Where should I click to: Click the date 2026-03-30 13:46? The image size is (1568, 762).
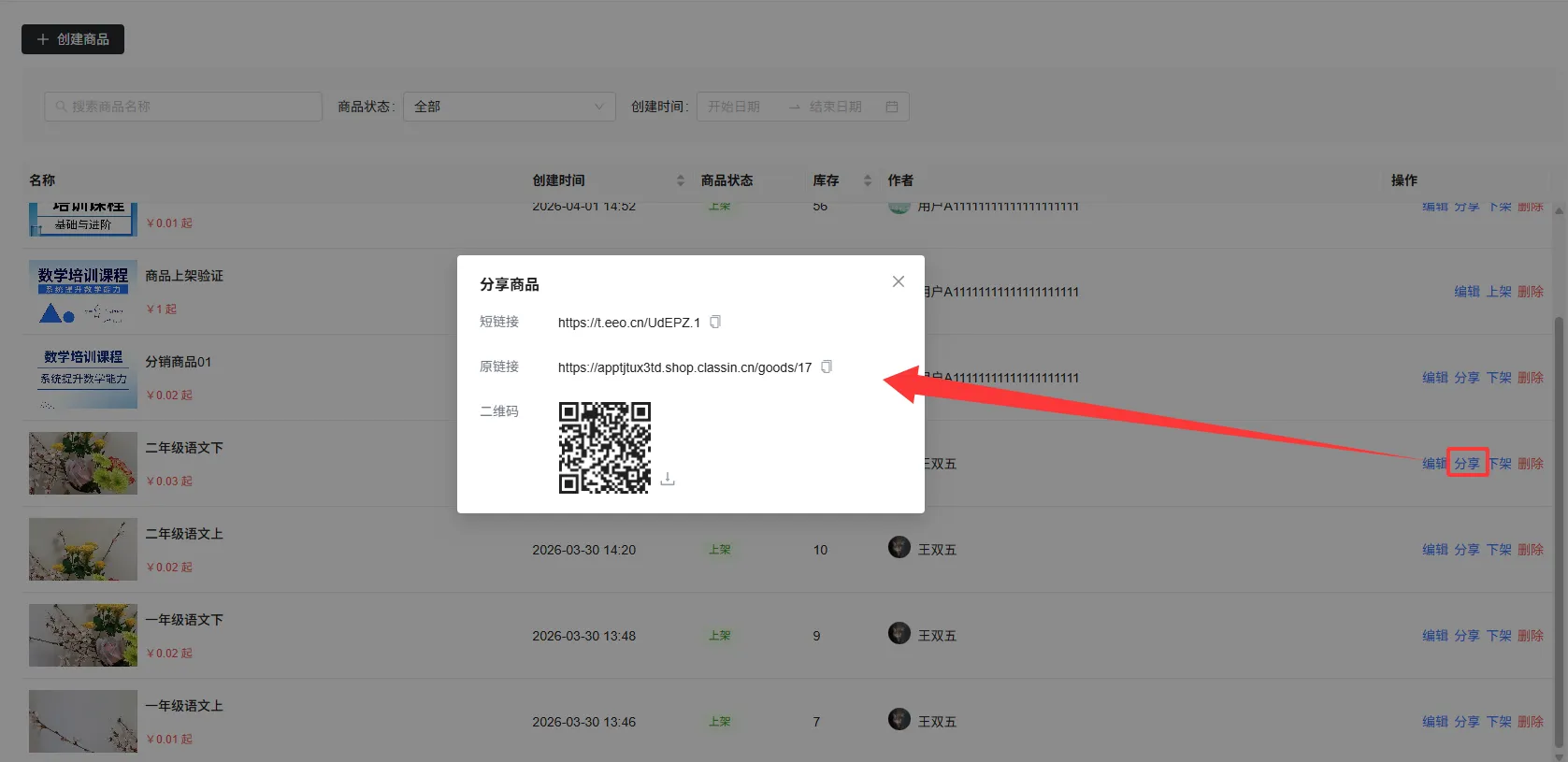(x=584, y=722)
